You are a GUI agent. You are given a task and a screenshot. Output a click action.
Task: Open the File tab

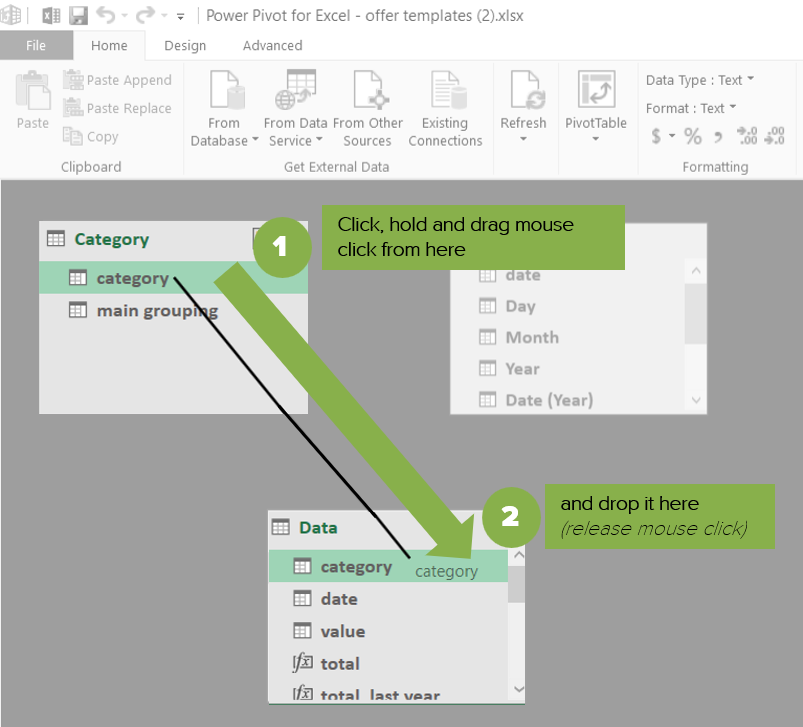click(x=36, y=45)
